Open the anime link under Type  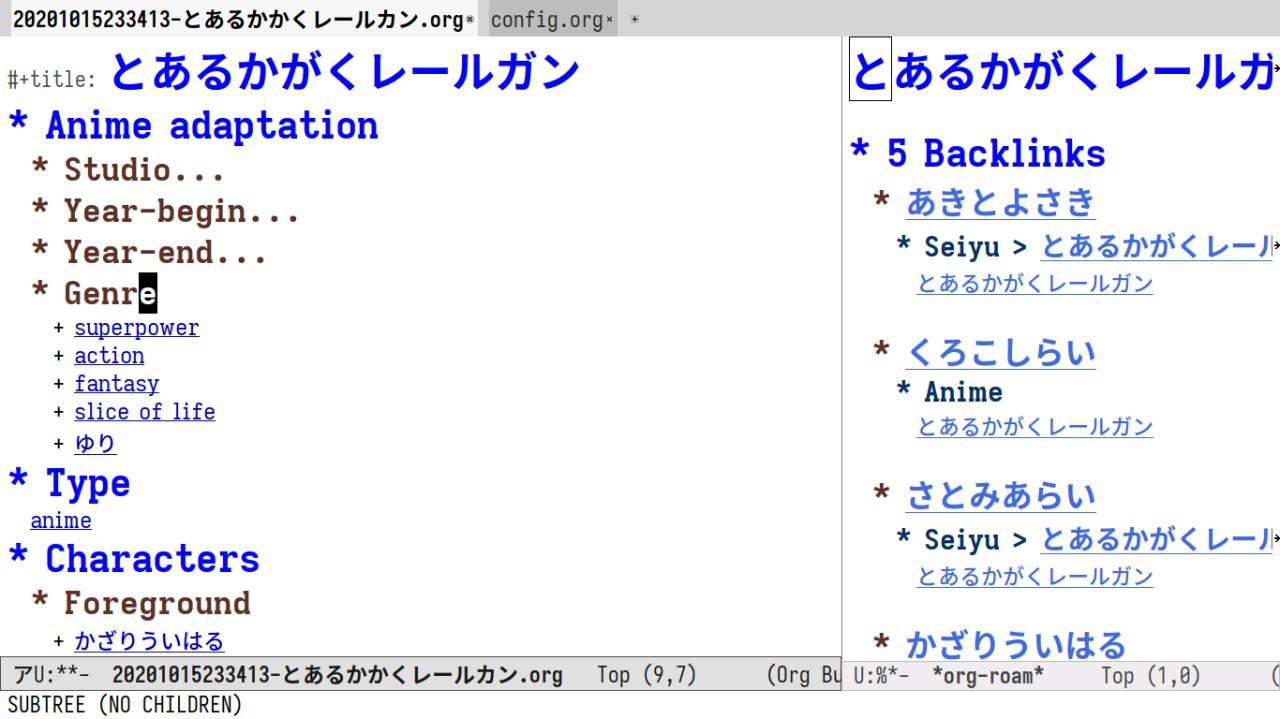coord(61,521)
